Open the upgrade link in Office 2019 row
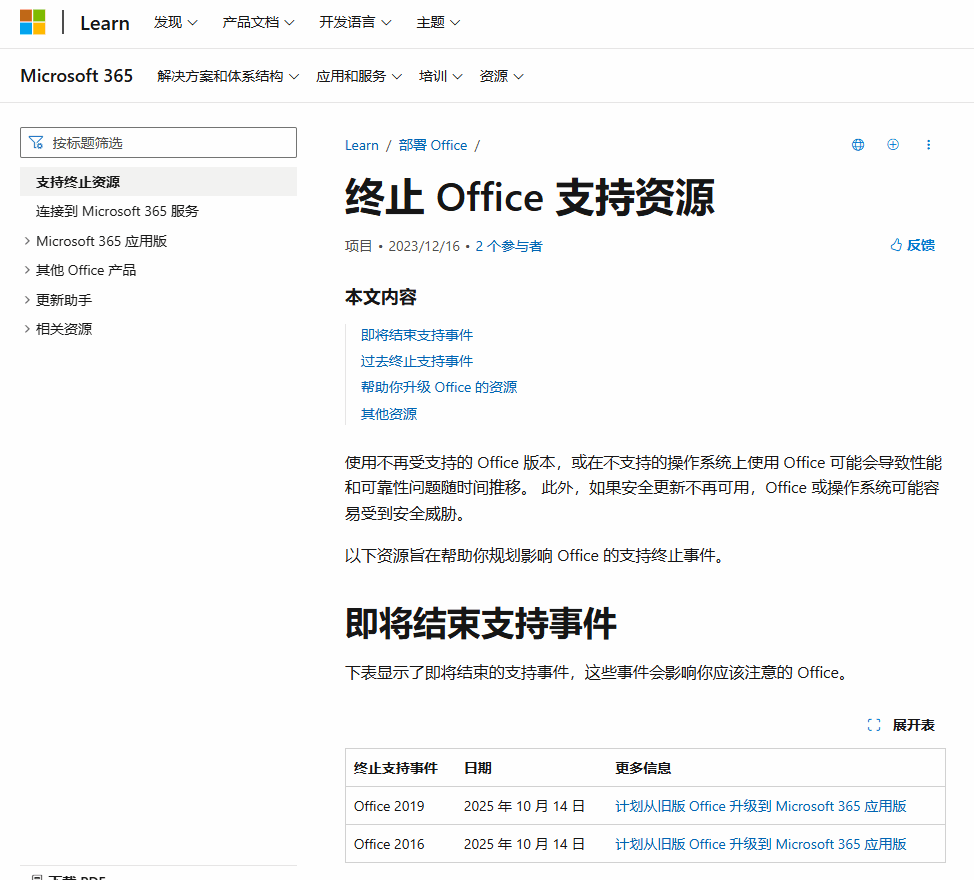The width and height of the screenshot is (974, 880). pyautogui.click(x=760, y=806)
